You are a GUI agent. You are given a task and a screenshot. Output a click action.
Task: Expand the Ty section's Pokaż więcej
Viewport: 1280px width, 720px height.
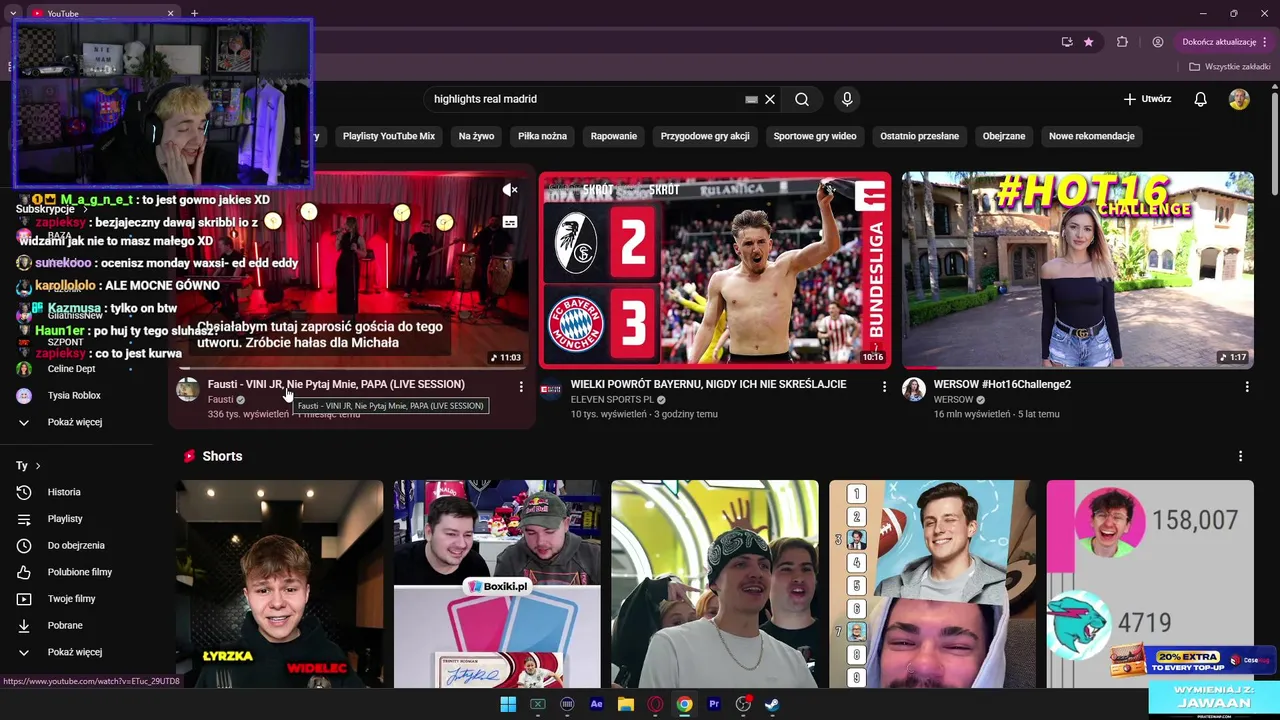click(77, 652)
